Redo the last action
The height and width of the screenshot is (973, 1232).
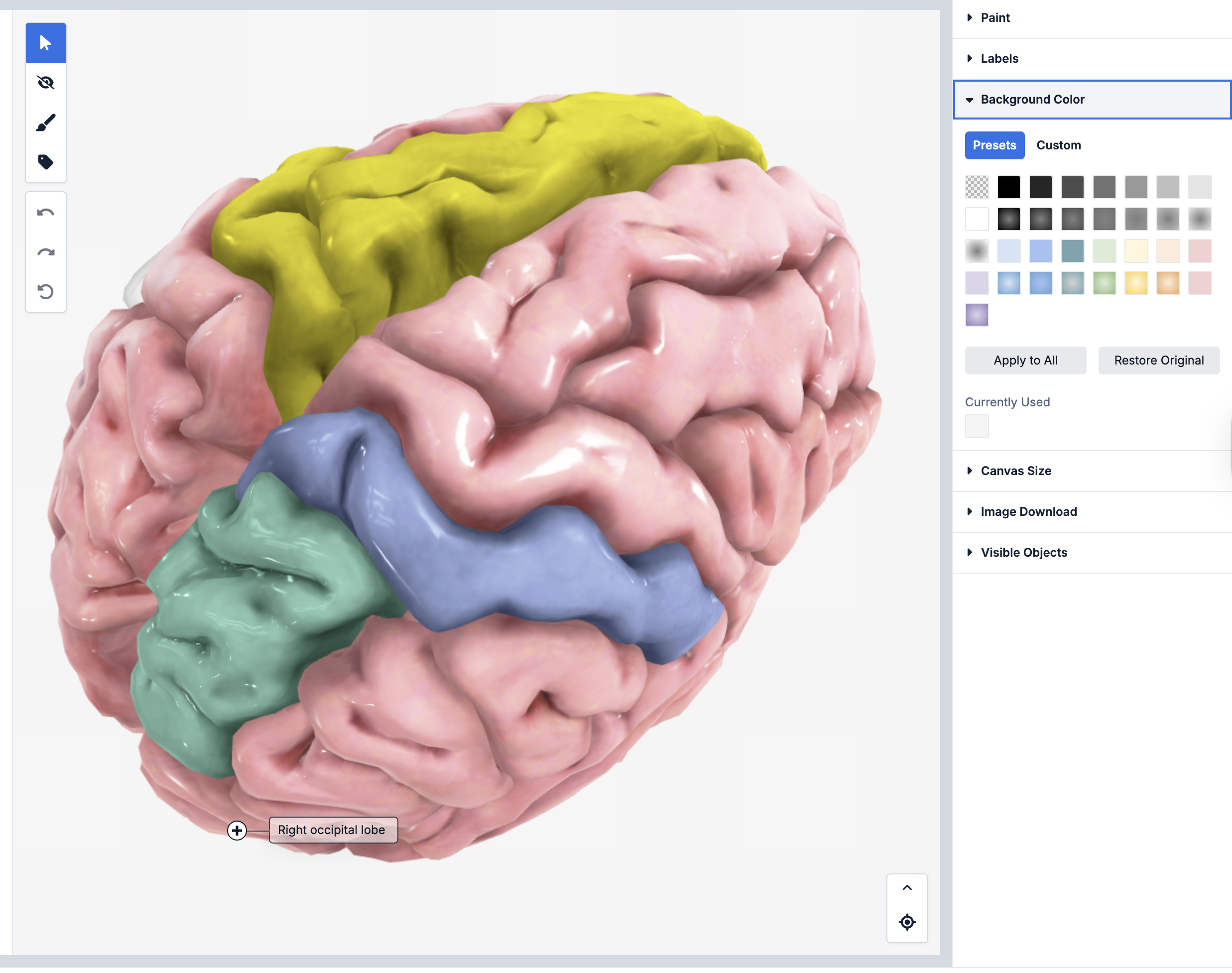46,252
